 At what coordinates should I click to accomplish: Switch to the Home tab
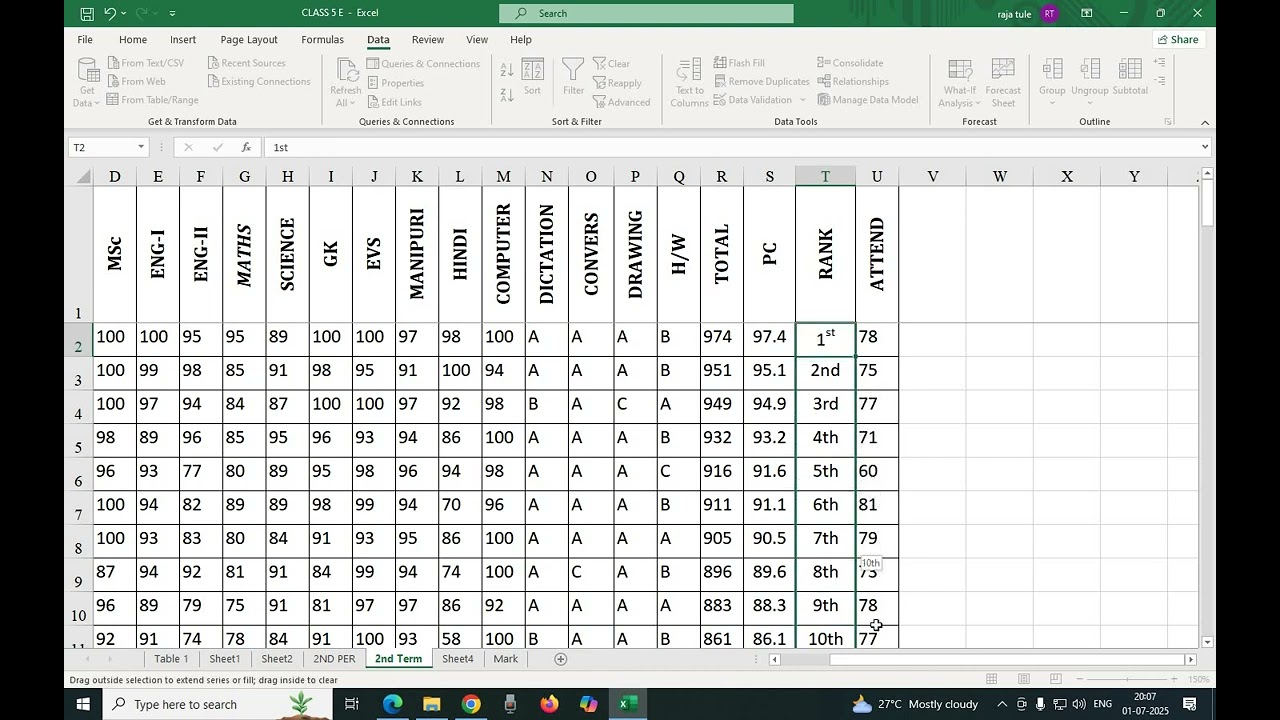click(x=133, y=39)
